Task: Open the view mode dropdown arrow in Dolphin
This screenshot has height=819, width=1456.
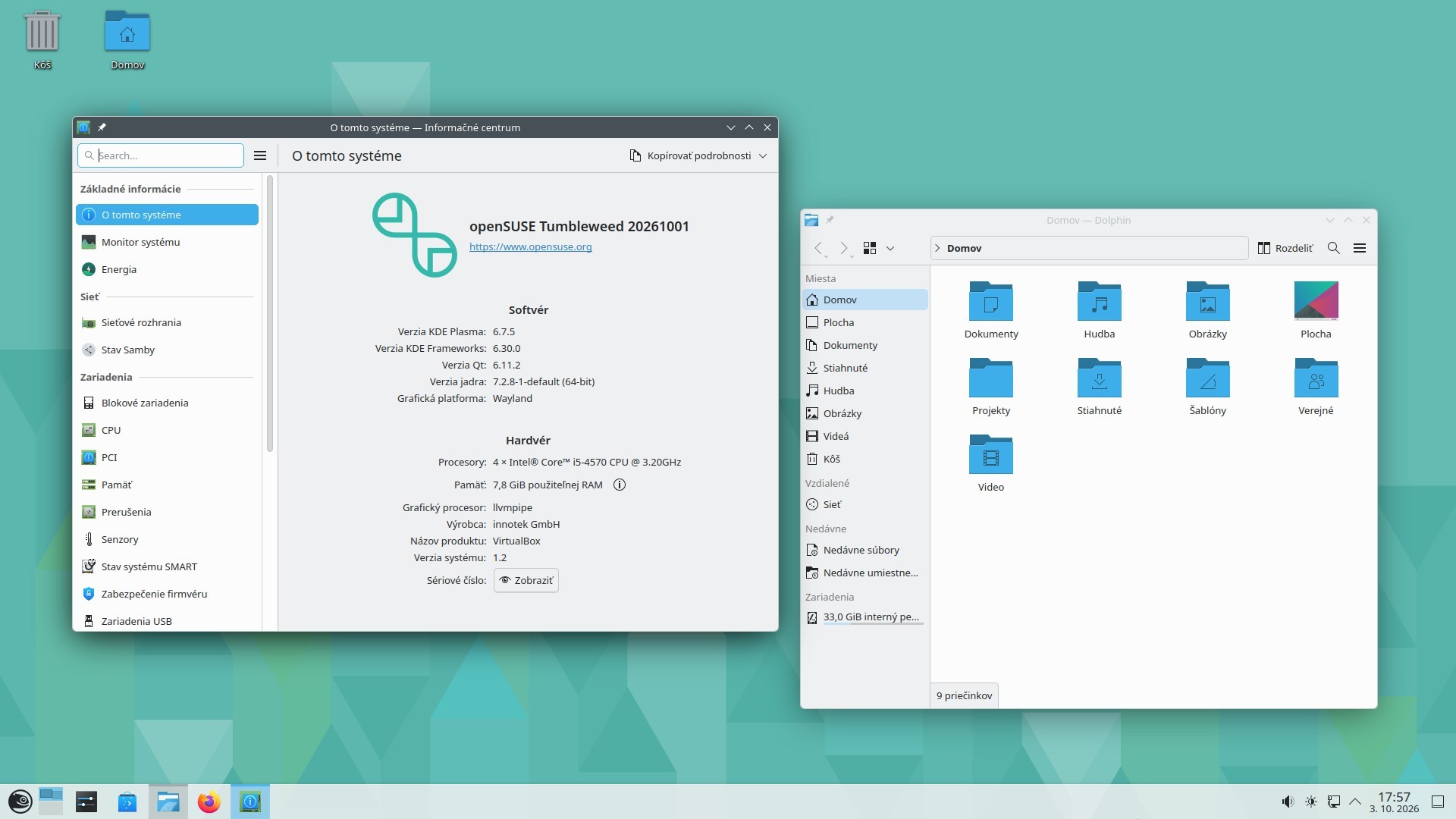Action: pyautogui.click(x=890, y=248)
